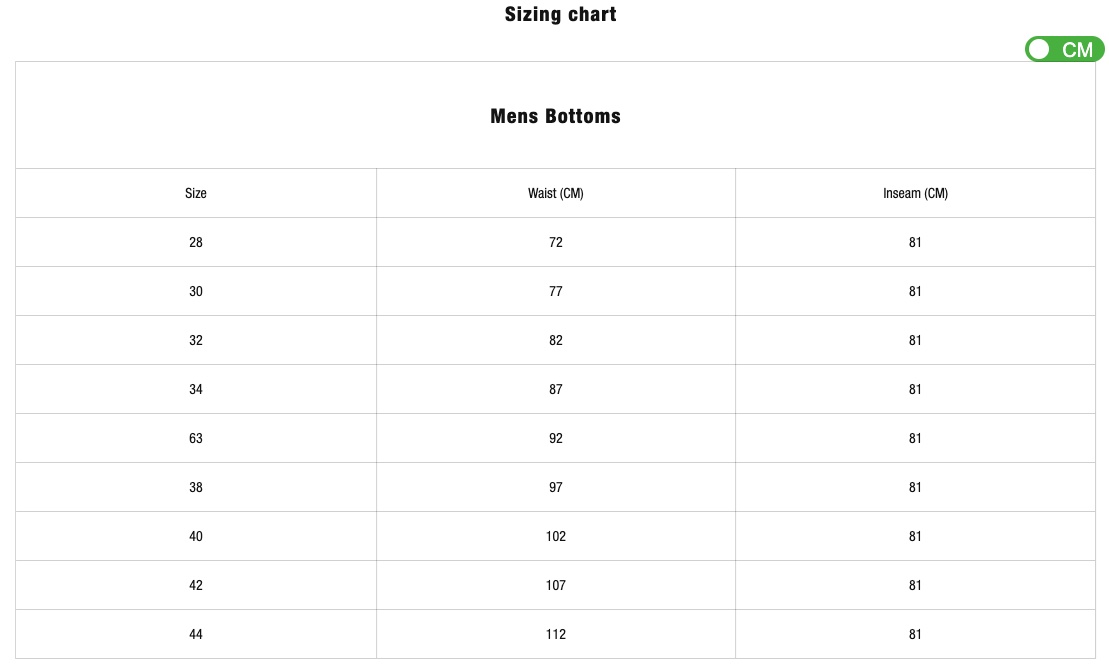Click the waist value 102 cell
Screen dimensions: 1109x666
click(555, 536)
